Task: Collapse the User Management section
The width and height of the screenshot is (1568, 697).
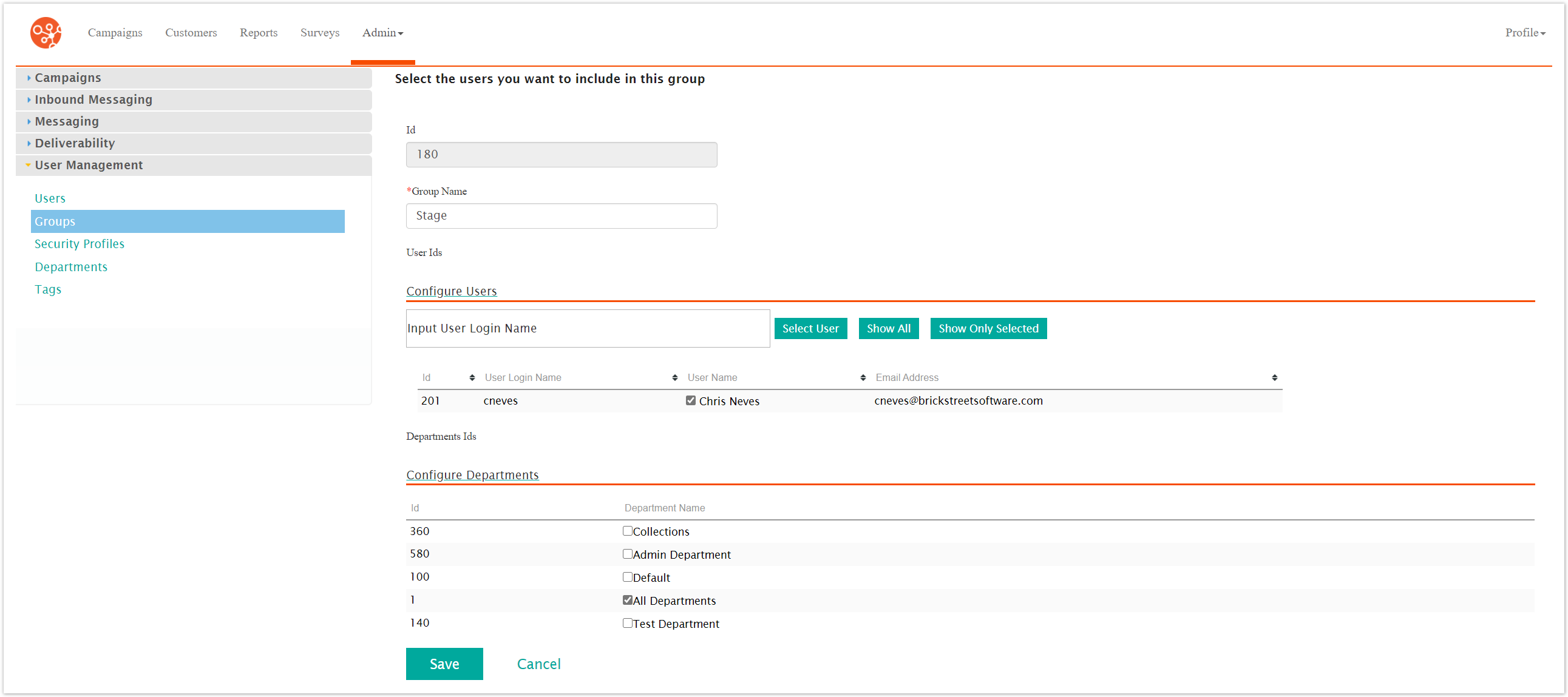Action: [88, 165]
